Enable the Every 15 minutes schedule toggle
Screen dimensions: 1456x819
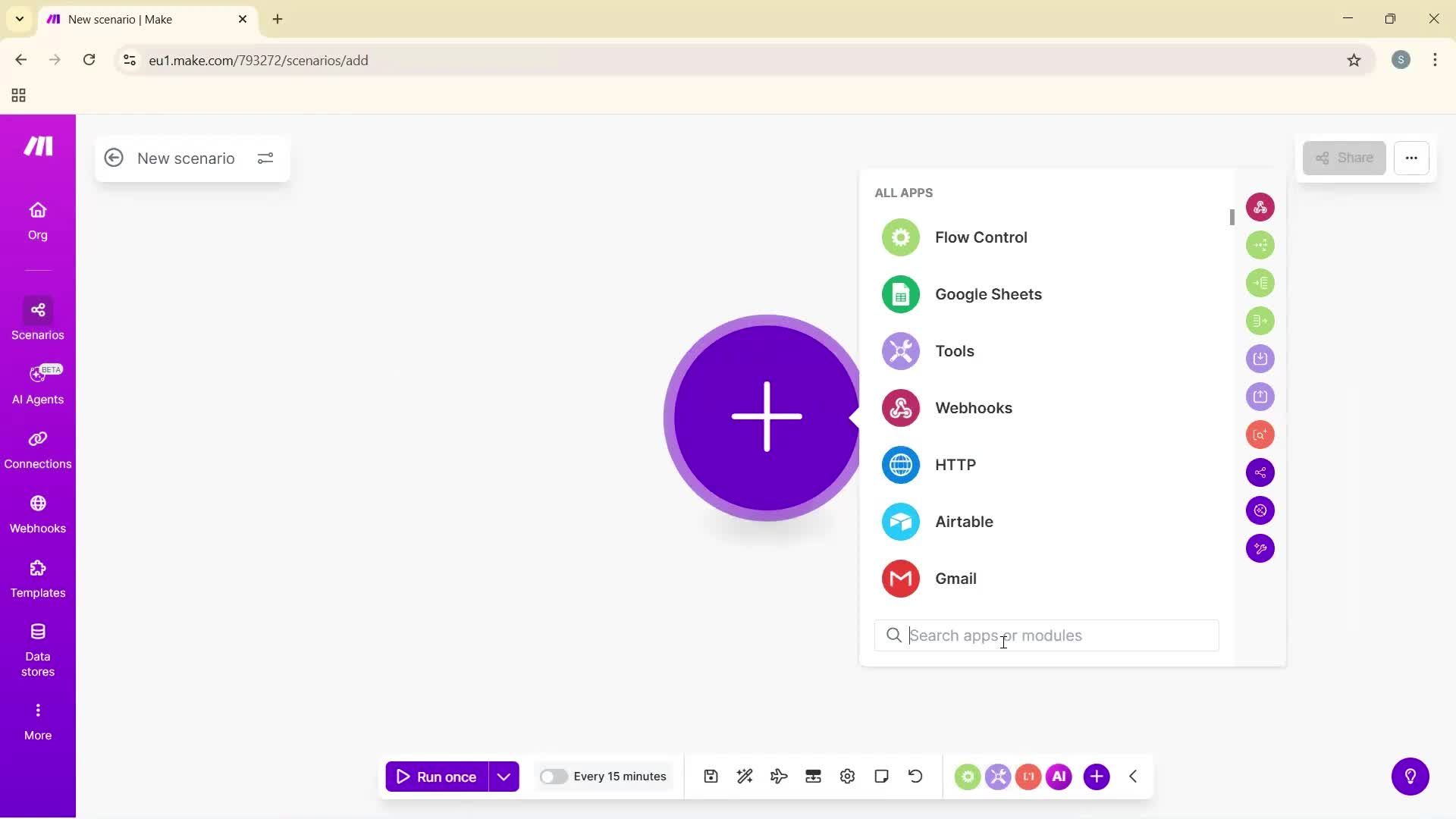click(554, 776)
